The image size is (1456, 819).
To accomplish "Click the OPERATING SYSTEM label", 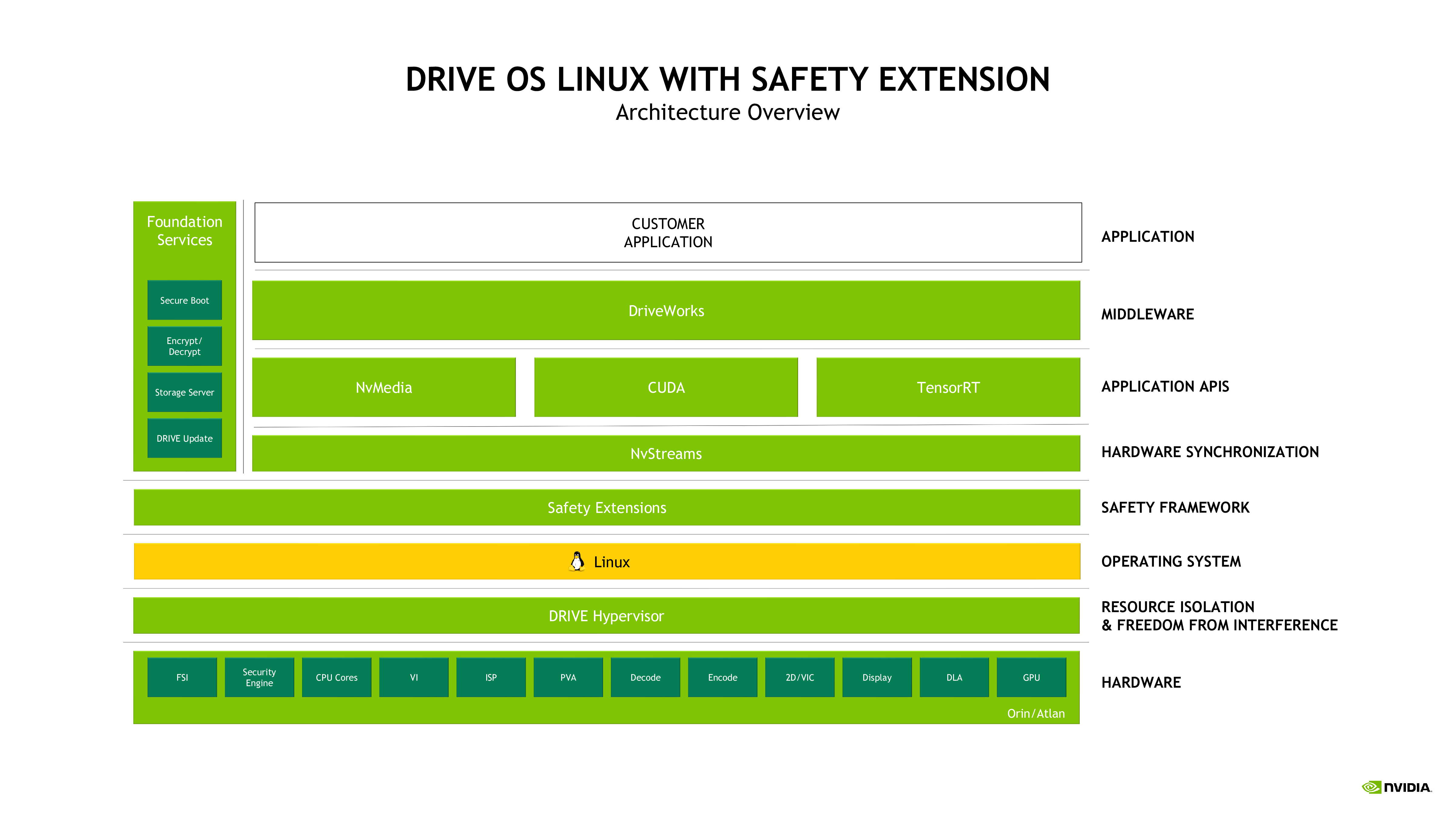I will (1171, 561).
